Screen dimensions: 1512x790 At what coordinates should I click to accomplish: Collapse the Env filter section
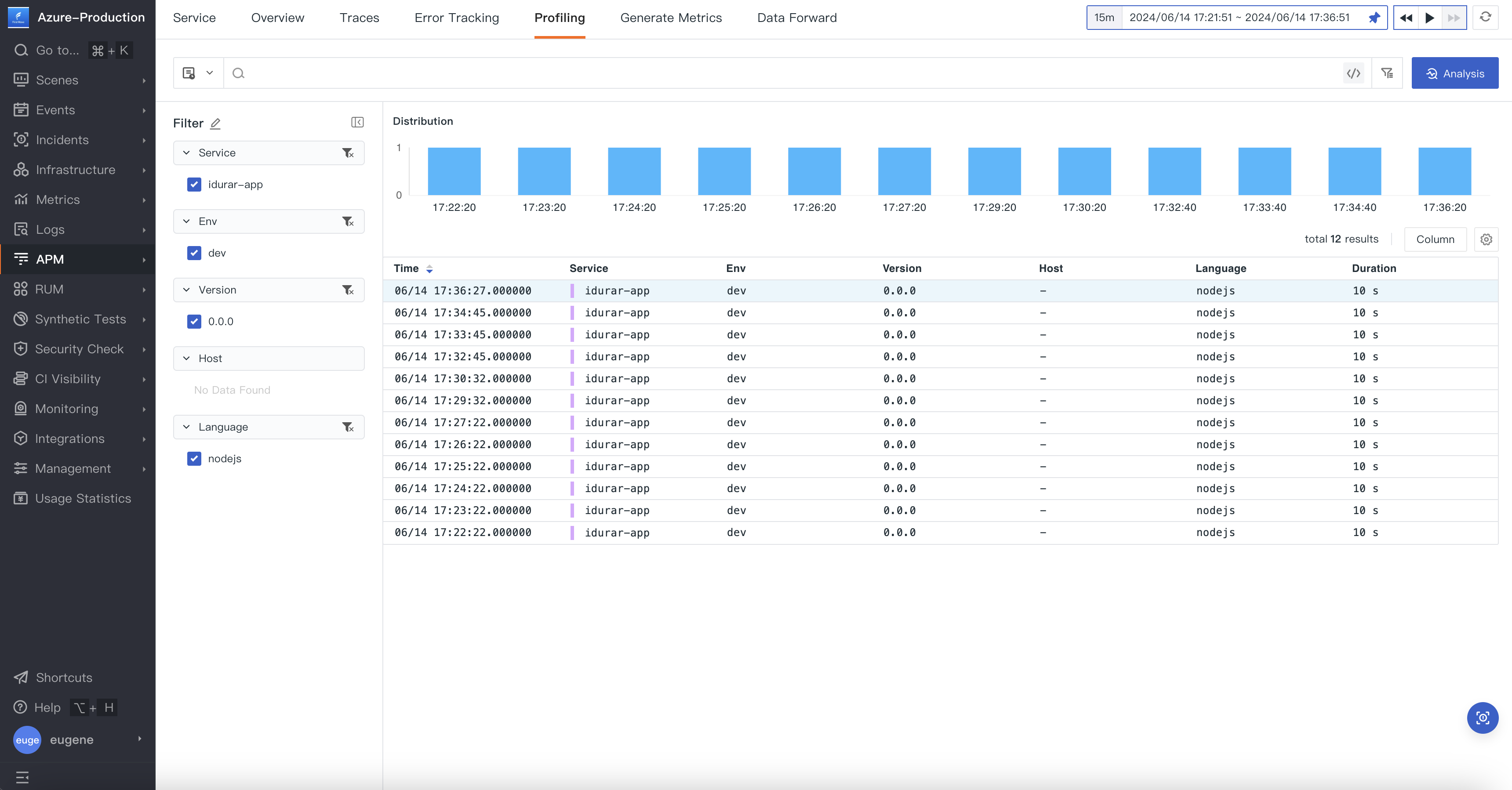pyautogui.click(x=187, y=221)
